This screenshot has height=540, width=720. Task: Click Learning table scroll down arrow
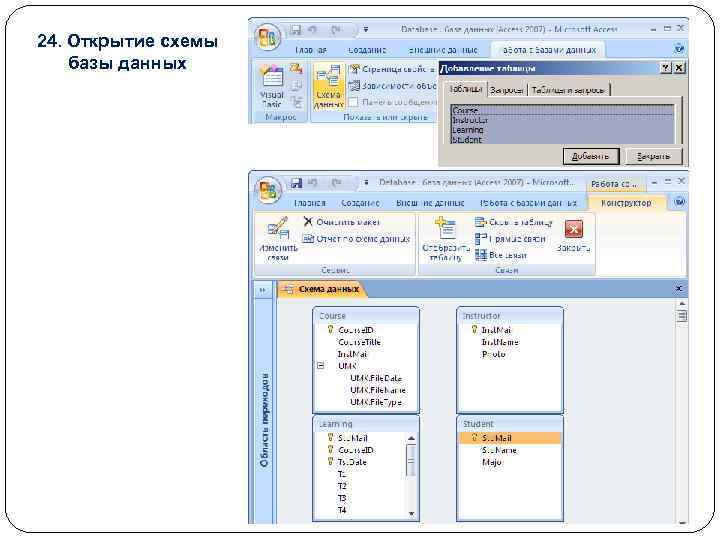pyautogui.click(x=411, y=514)
